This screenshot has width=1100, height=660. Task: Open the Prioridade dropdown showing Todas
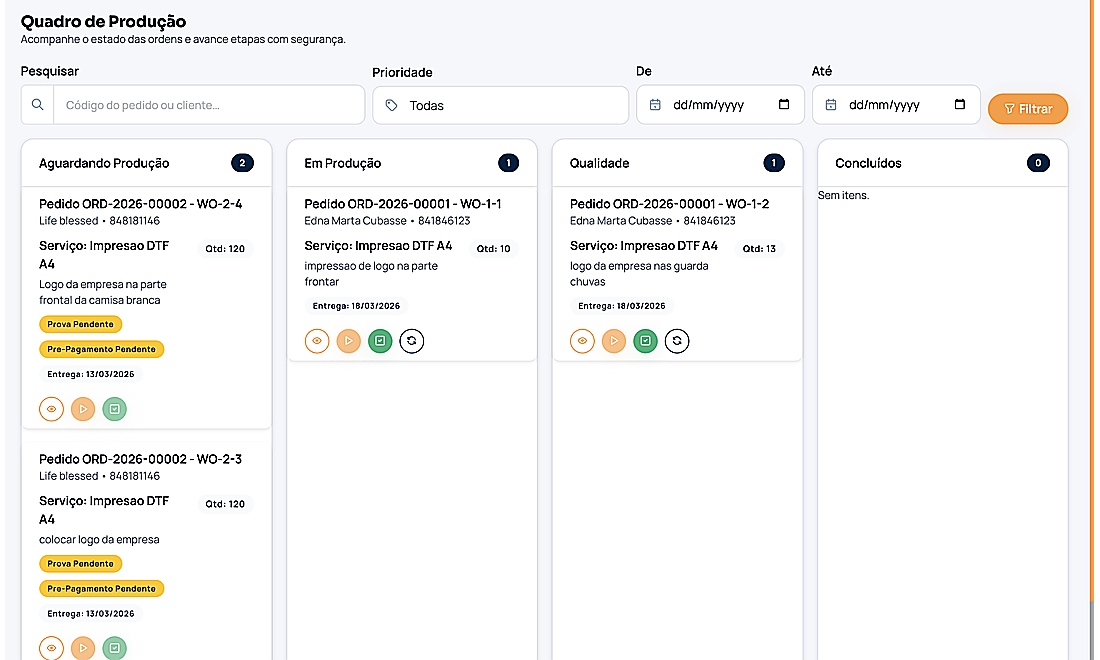[x=500, y=105]
